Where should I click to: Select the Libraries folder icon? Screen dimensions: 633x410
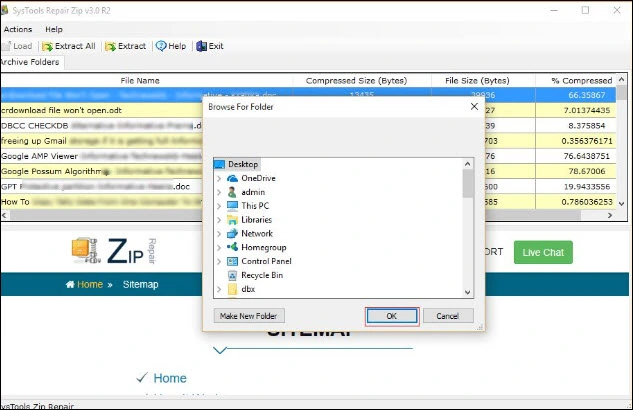(232, 220)
